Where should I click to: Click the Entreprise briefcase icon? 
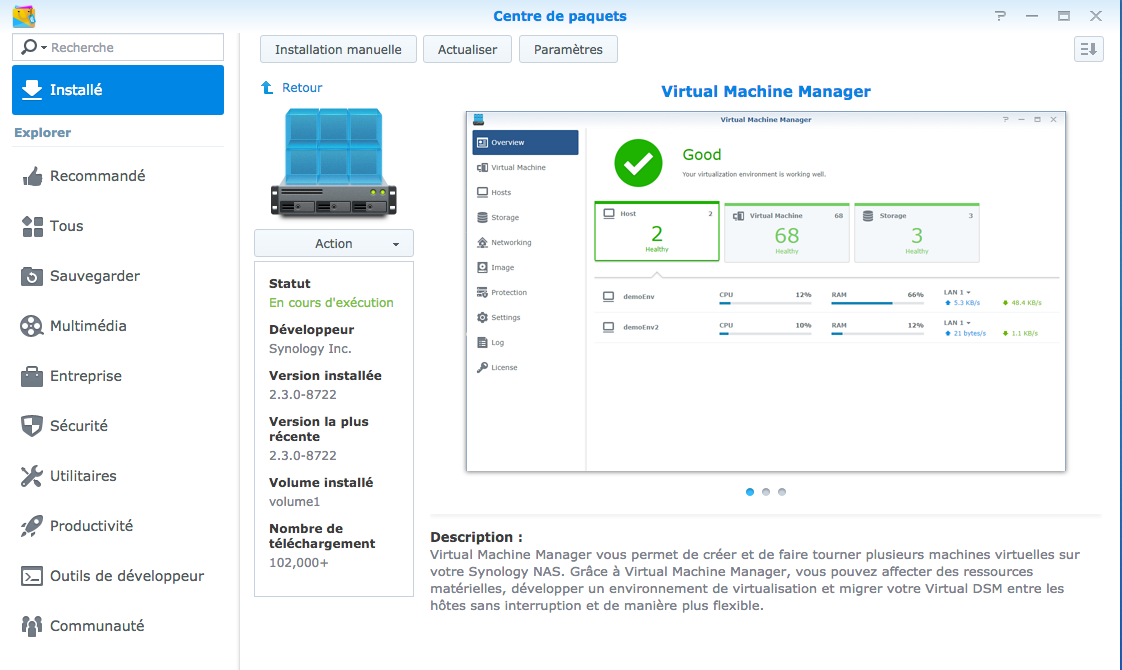(x=32, y=377)
